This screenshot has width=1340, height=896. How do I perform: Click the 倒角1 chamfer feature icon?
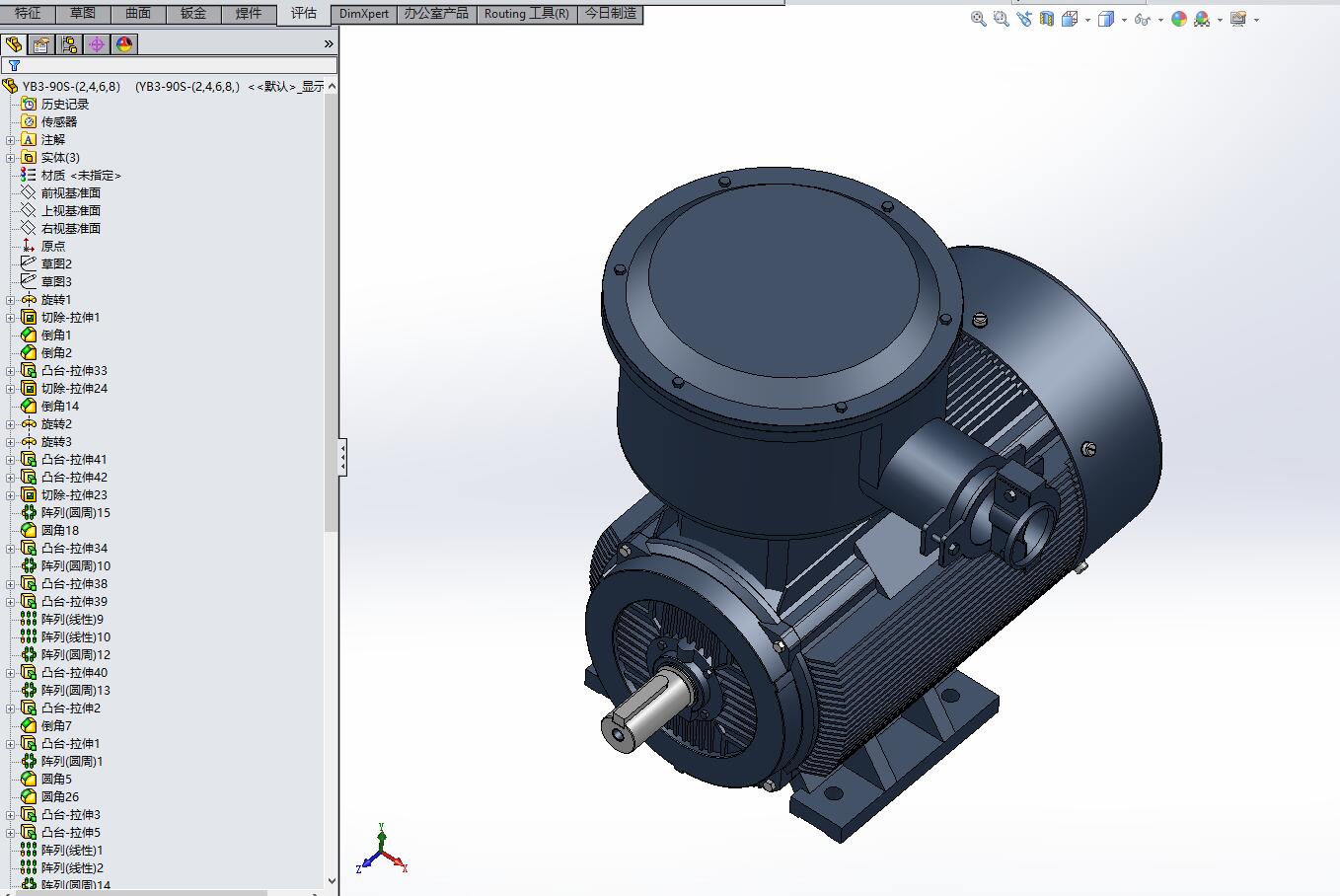[29, 335]
